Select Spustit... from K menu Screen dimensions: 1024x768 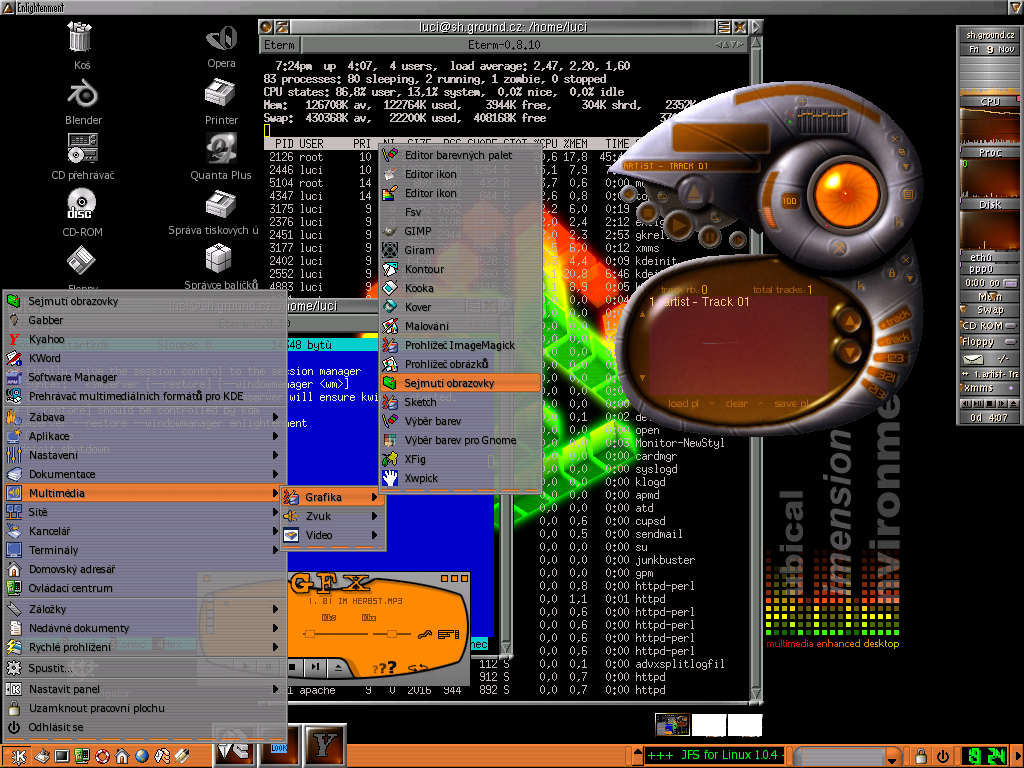(145, 667)
